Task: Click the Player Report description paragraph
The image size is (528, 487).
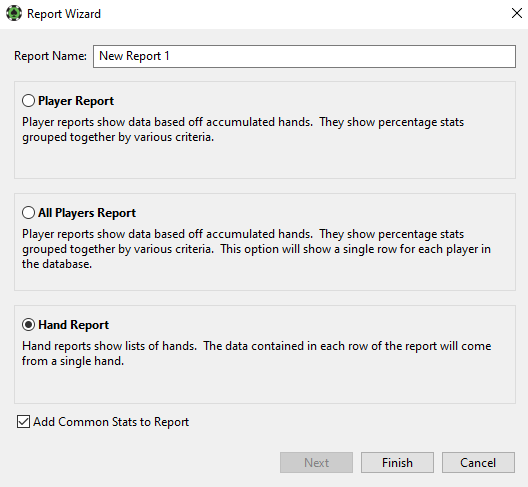Action: point(243,129)
